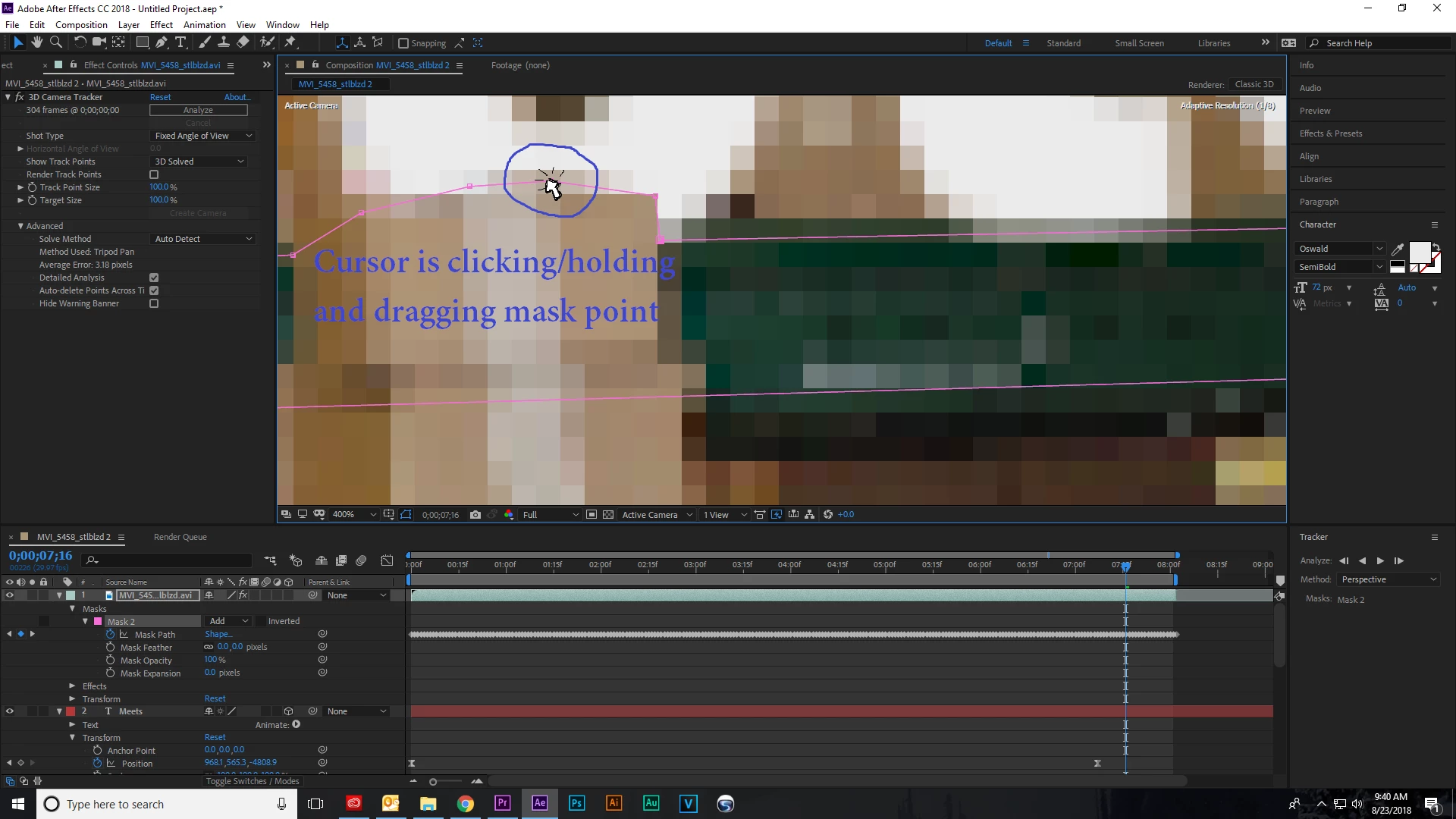Enable Render Track Points checkbox

(x=154, y=174)
